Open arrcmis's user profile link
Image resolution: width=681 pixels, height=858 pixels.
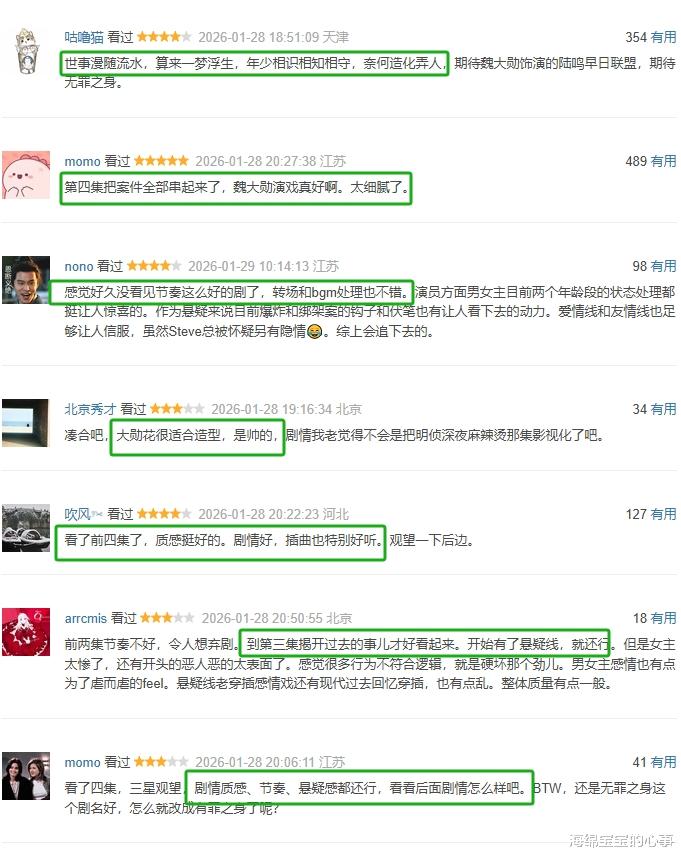tap(85, 618)
